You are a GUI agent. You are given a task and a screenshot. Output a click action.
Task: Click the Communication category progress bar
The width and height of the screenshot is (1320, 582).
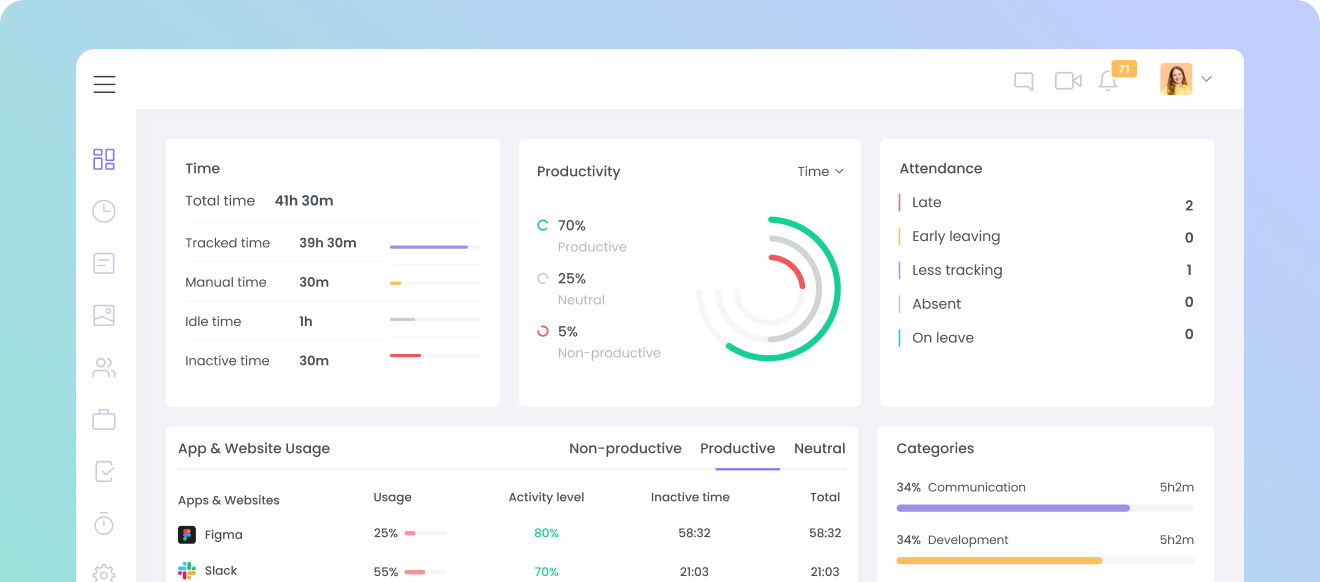click(x=1045, y=508)
